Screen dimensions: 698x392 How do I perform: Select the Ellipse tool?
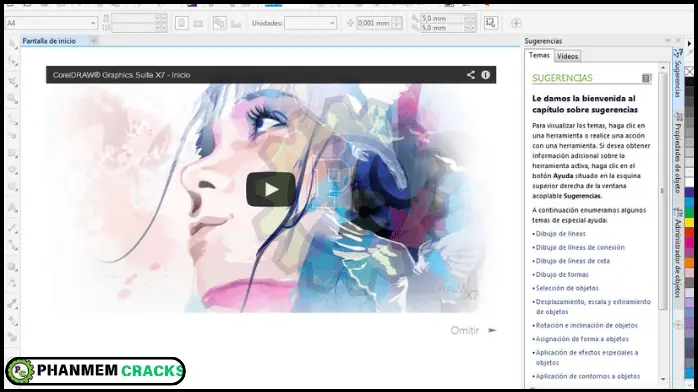12,170
